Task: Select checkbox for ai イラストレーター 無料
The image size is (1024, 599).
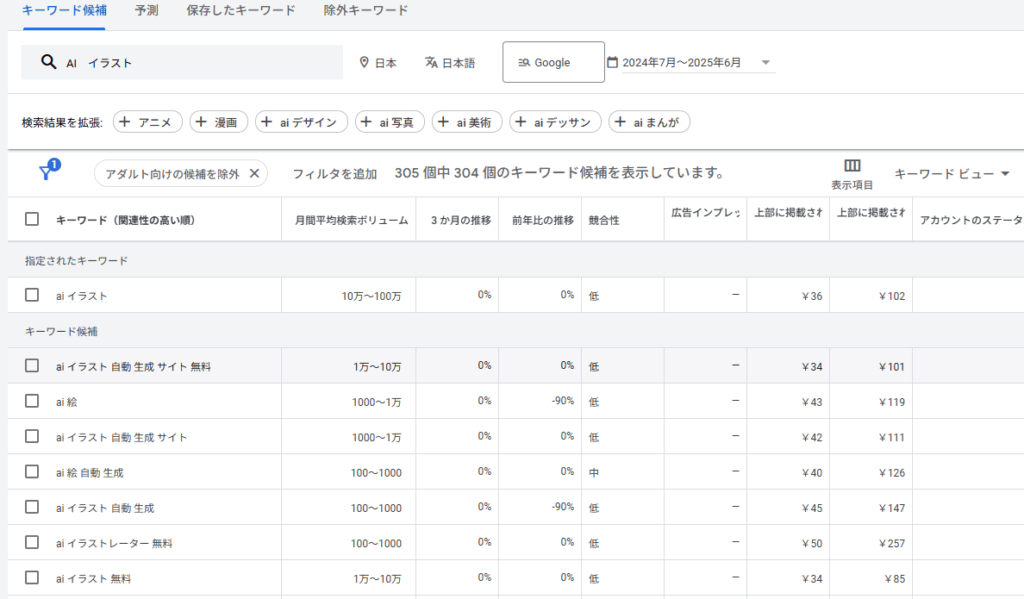Action: pos(32,543)
